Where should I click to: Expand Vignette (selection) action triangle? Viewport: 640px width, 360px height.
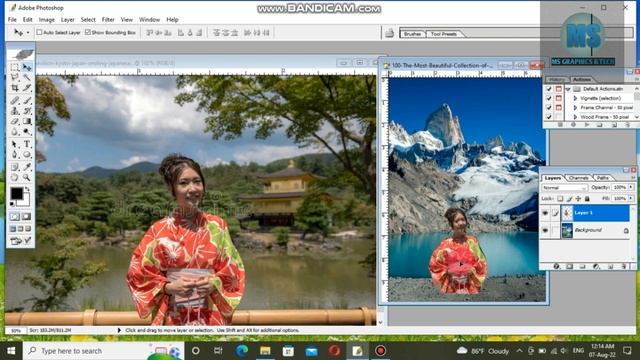click(x=575, y=98)
